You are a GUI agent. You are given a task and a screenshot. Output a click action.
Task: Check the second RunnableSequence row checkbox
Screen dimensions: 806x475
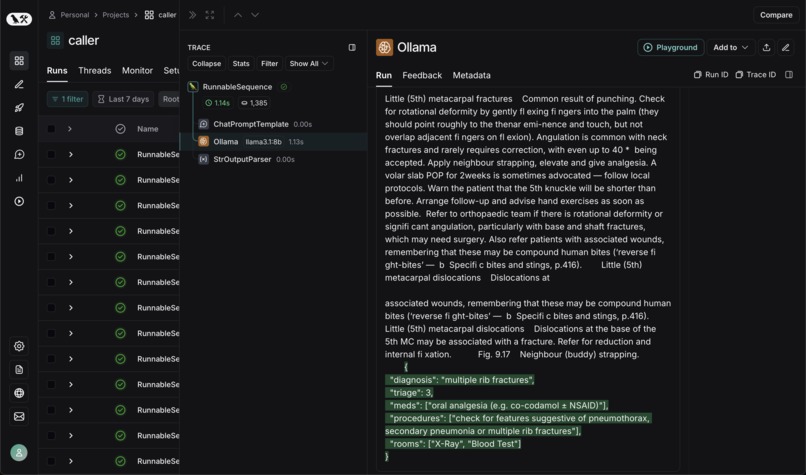pyautogui.click(x=51, y=180)
